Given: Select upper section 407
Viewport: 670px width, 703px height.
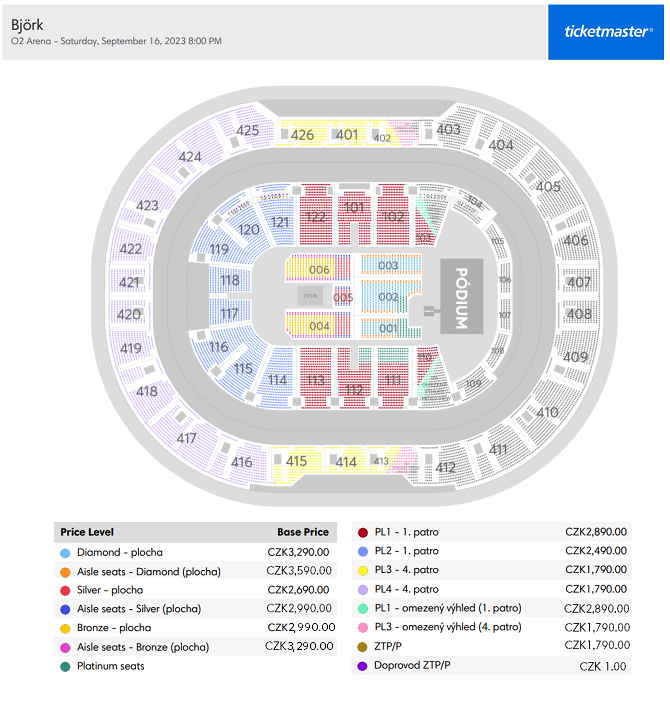Looking at the screenshot, I should pyautogui.click(x=579, y=282).
